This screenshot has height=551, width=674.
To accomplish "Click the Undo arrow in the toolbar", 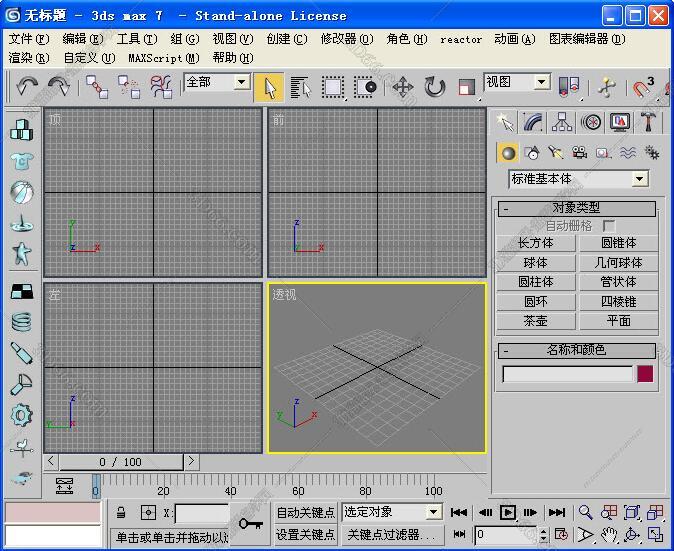I will tap(27, 87).
